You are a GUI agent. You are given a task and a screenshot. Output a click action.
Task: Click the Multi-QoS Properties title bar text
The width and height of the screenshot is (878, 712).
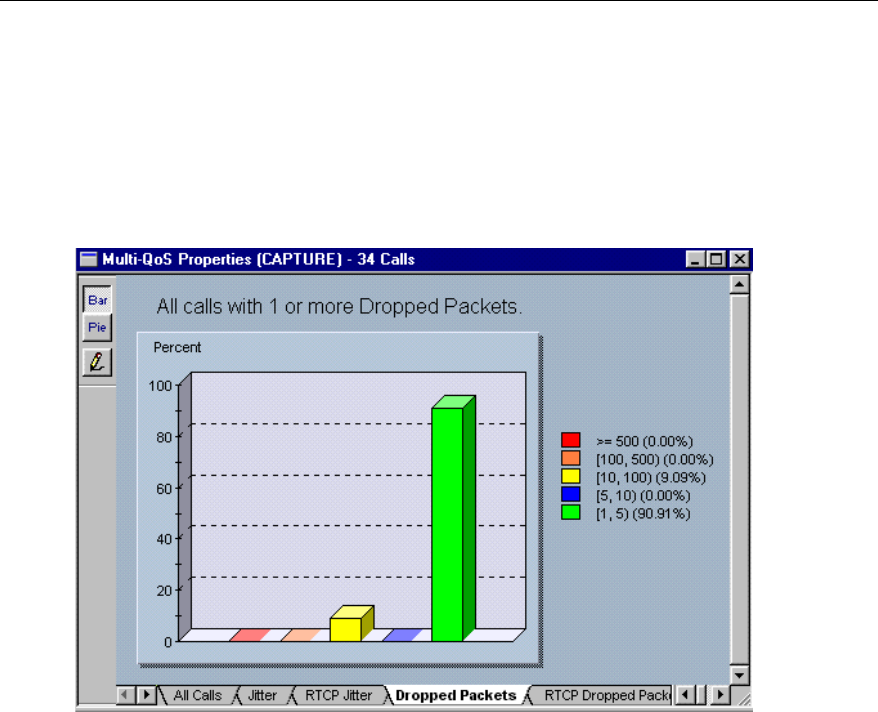point(258,259)
